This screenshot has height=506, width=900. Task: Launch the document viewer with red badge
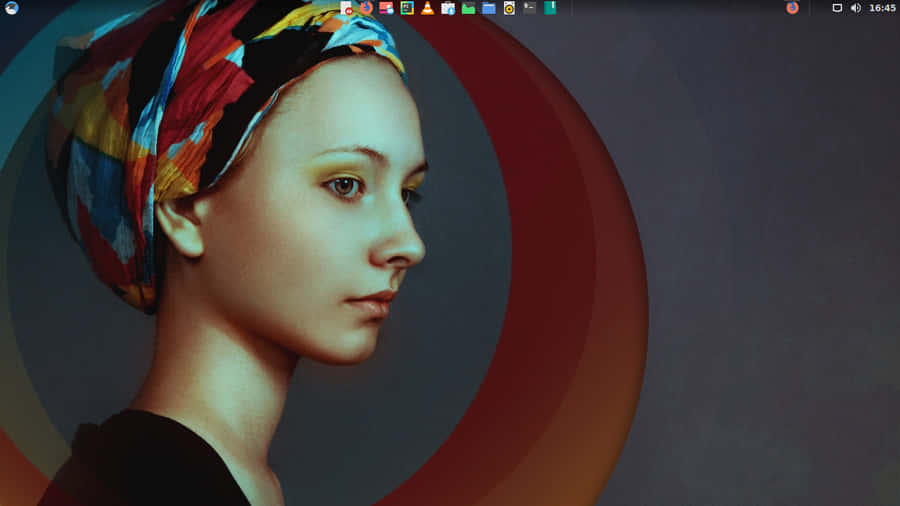347,8
